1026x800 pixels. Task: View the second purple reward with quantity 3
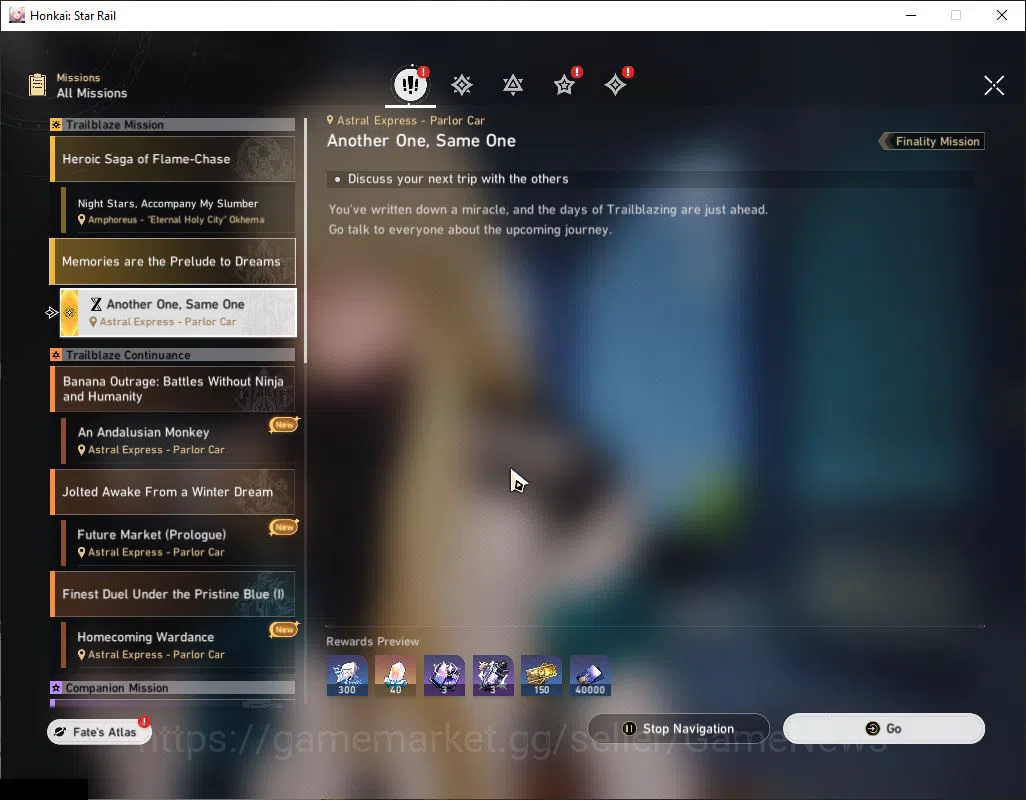point(493,676)
